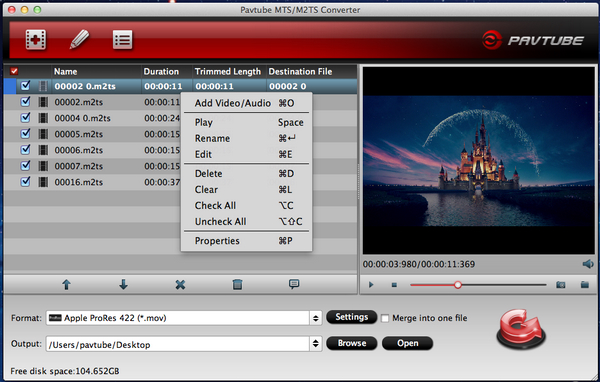Select Clear in the context menu
The image size is (600, 382).
click(246, 189)
